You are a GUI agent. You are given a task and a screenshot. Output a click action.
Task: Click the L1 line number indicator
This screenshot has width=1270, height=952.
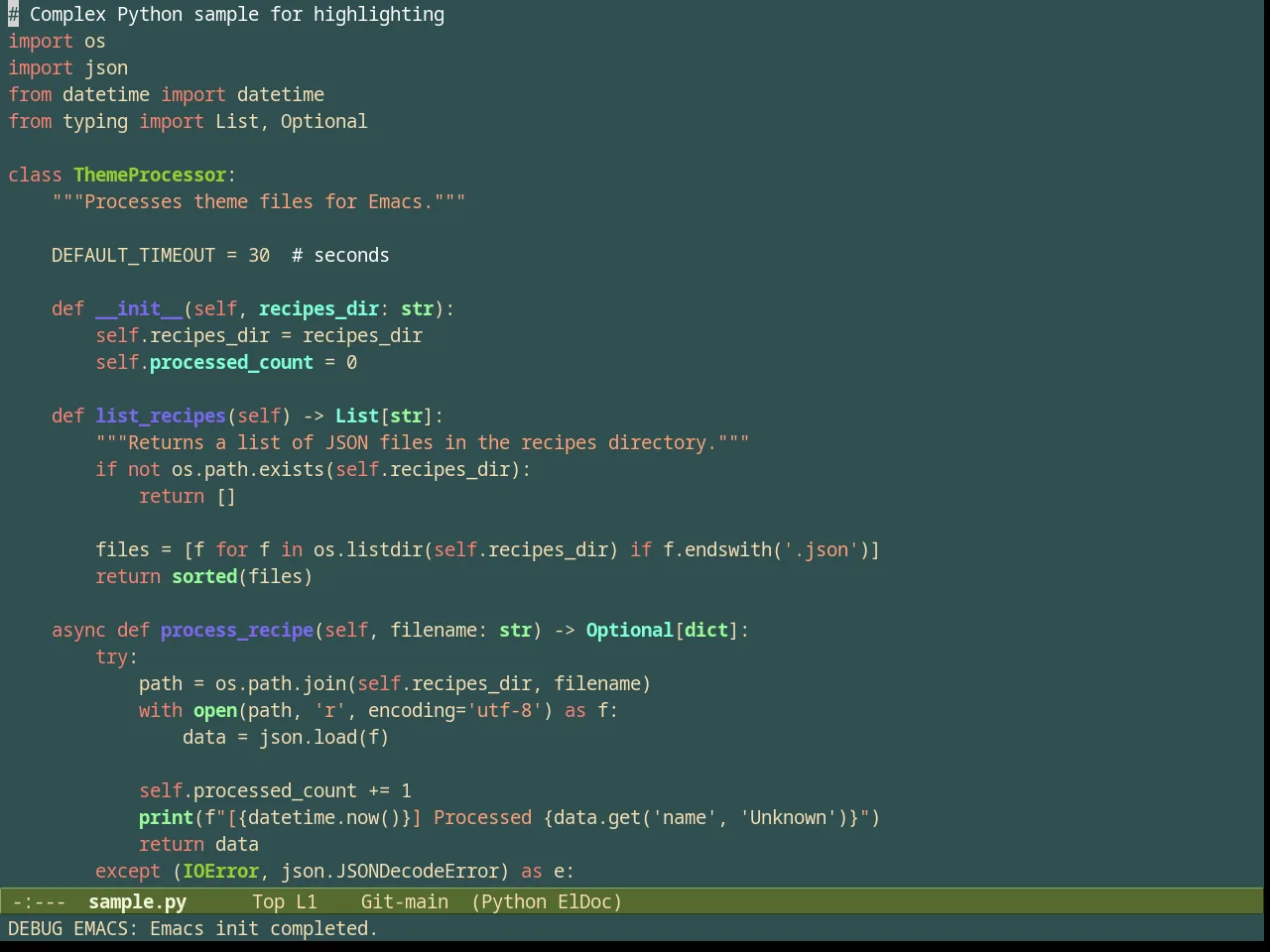click(307, 901)
